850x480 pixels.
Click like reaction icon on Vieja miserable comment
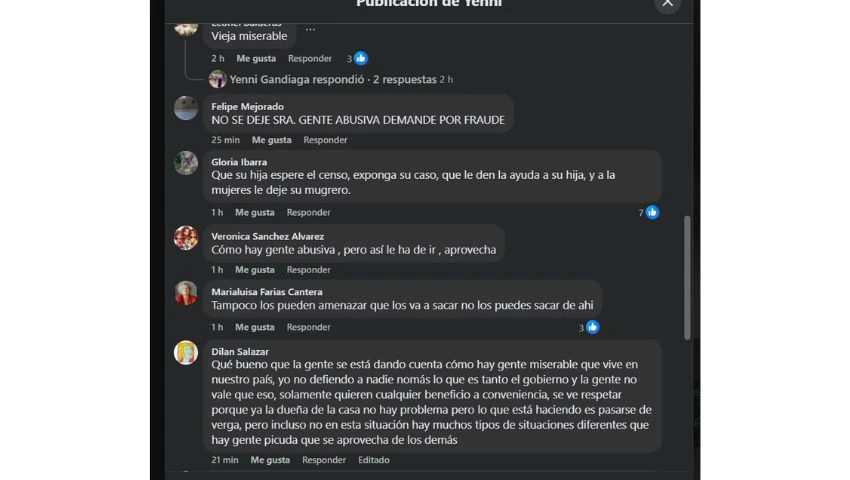coord(360,58)
